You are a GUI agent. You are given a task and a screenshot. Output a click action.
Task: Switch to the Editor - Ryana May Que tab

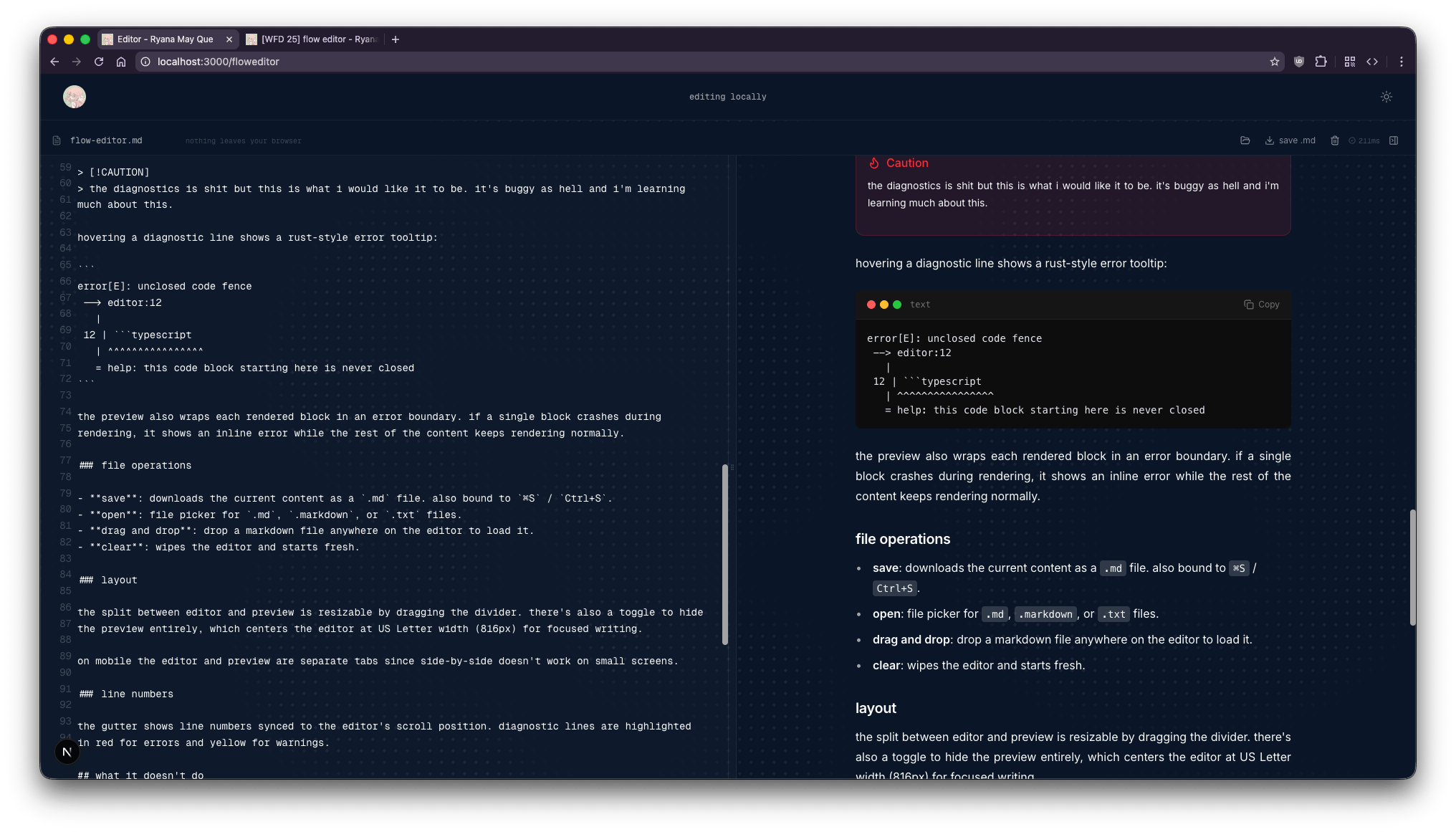[x=166, y=39]
